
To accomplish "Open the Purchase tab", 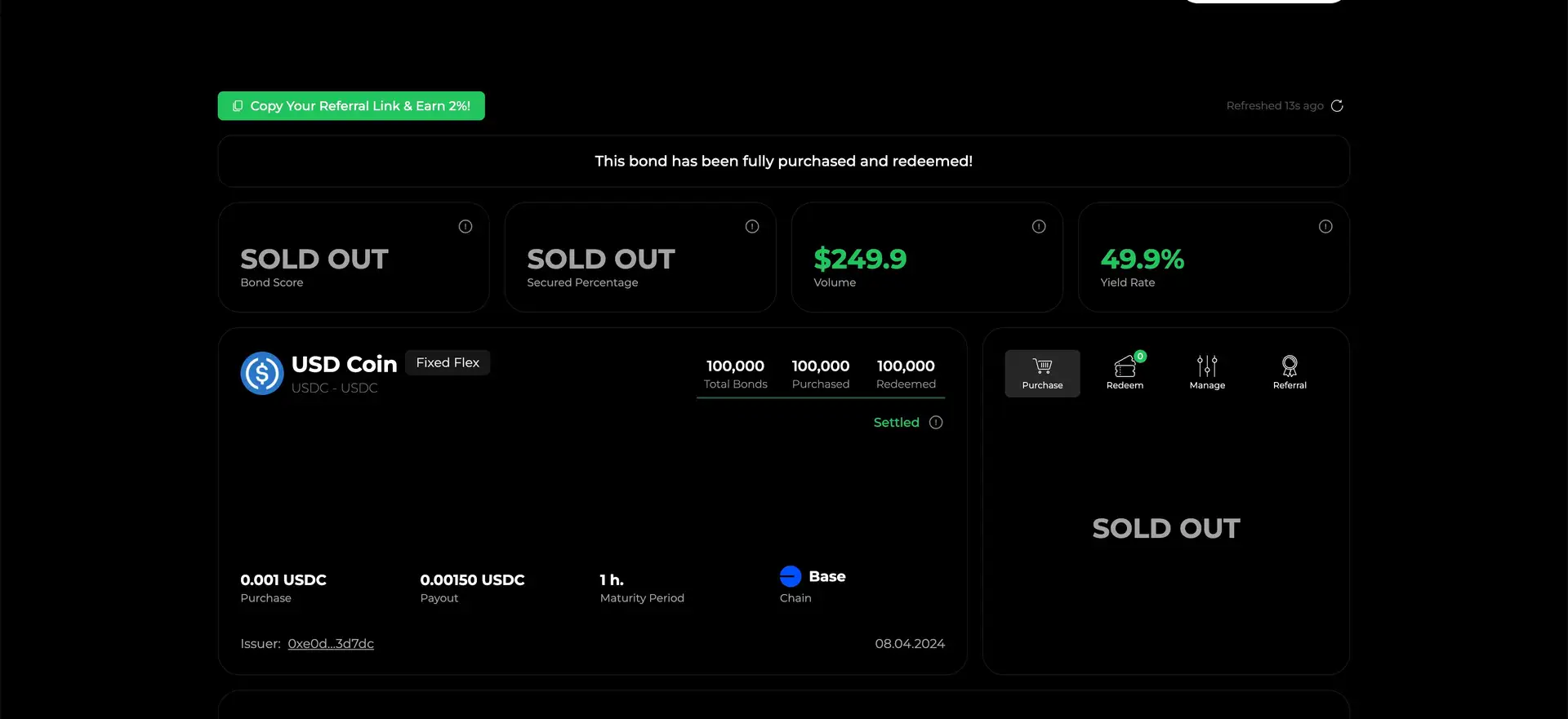I will tap(1042, 374).
